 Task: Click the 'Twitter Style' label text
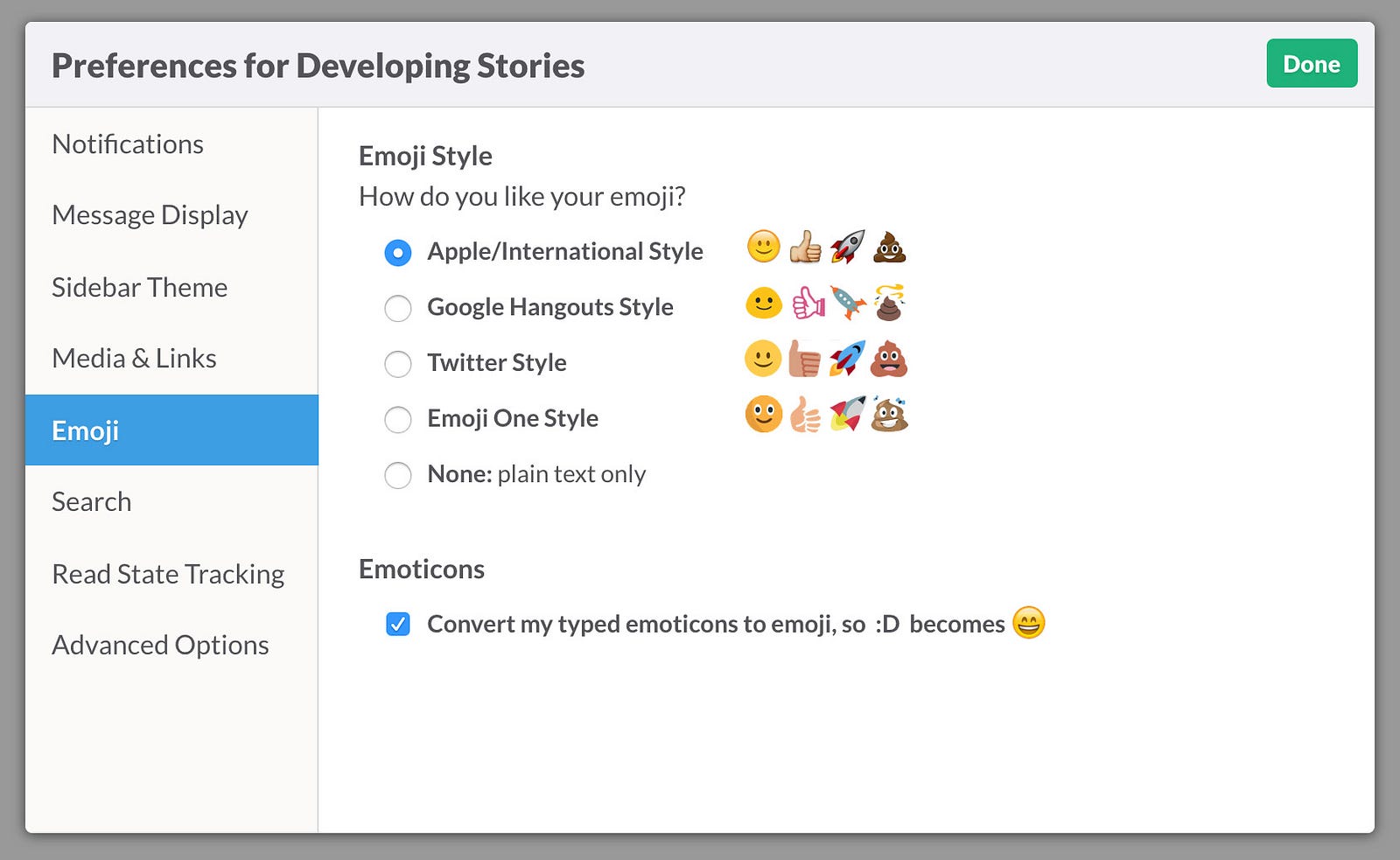tap(497, 362)
